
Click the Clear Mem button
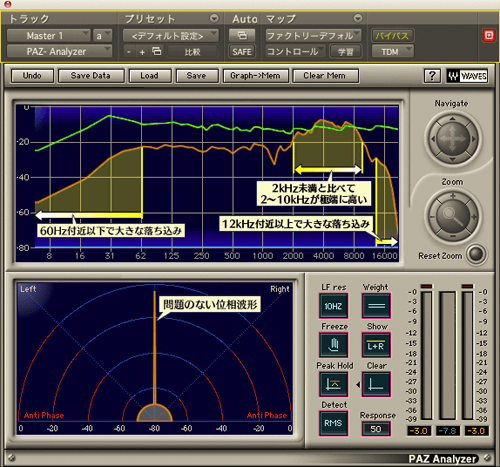325,76
